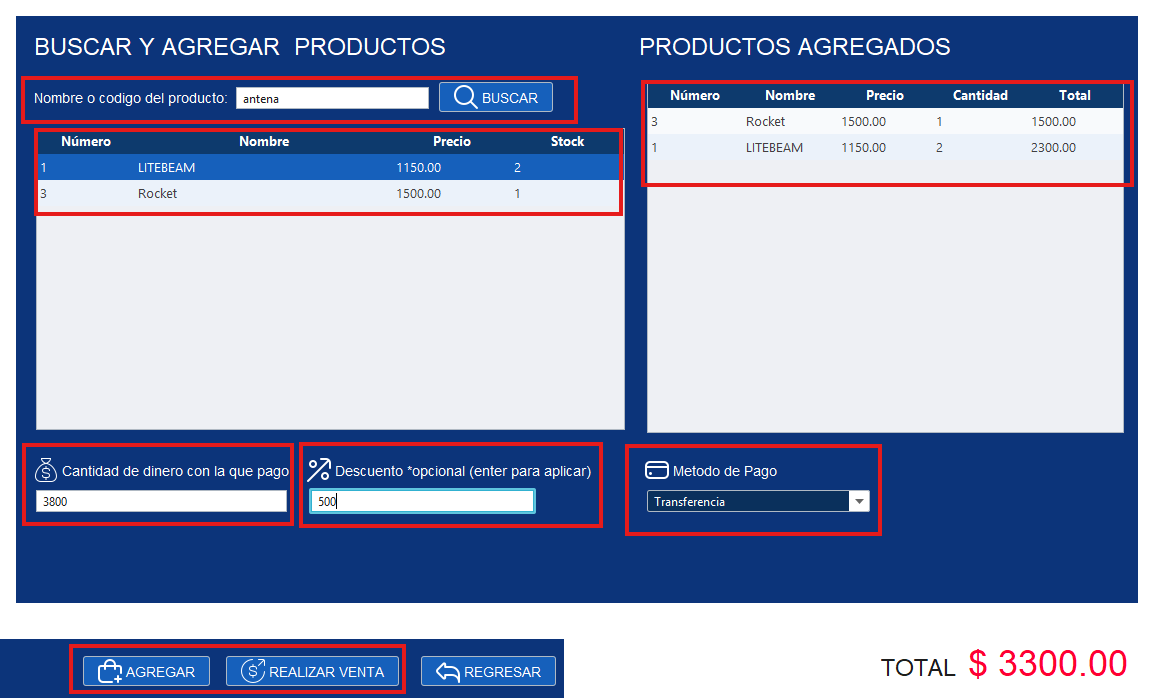1174x698 pixels.
Task: Click the discount field showing 500
Action: click(422, 500)
